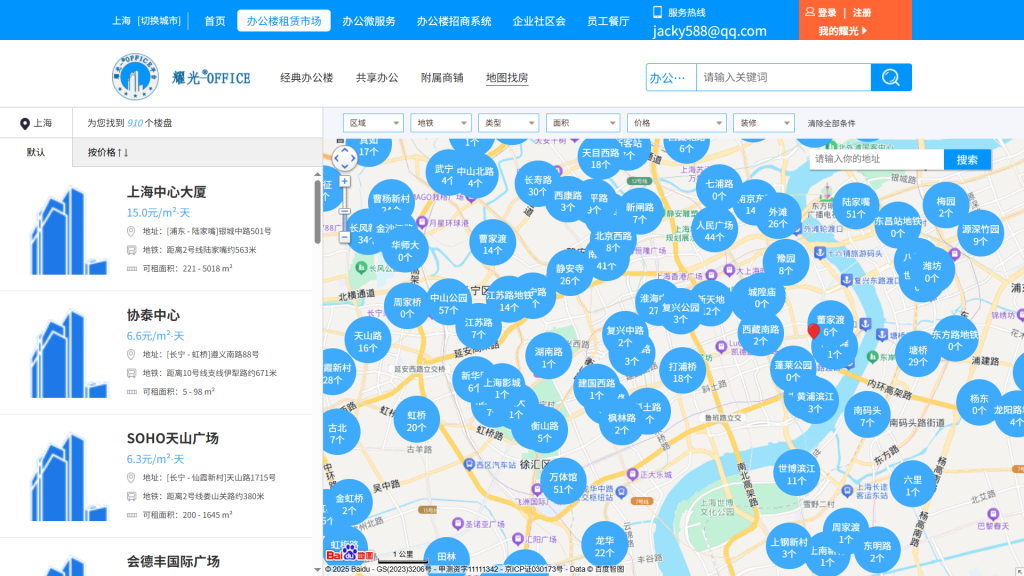Click the 静安寺 26个 cluster bubble
Image resolution: width=1024 pixels, height=576 pixels.
point(569,274)
